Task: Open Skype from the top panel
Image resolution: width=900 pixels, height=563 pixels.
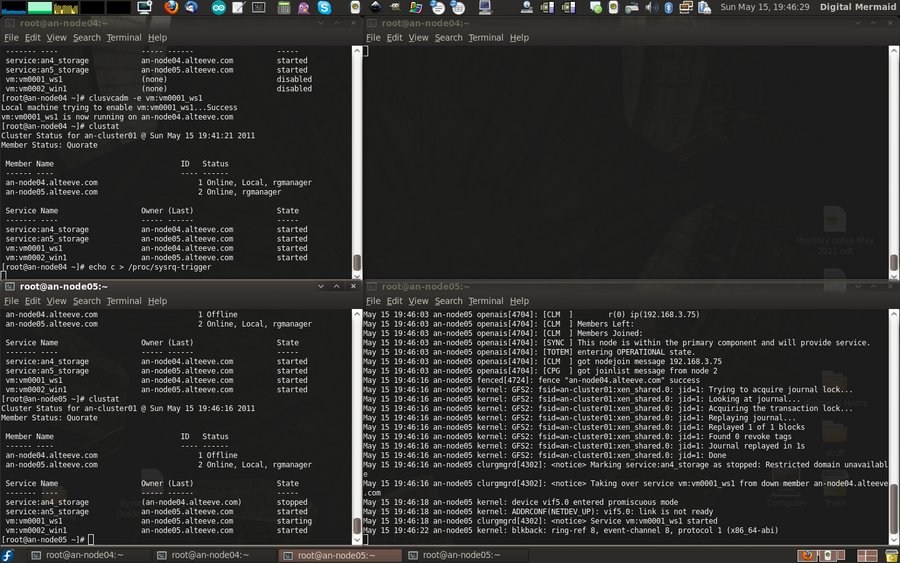Action: coord(324,7)
